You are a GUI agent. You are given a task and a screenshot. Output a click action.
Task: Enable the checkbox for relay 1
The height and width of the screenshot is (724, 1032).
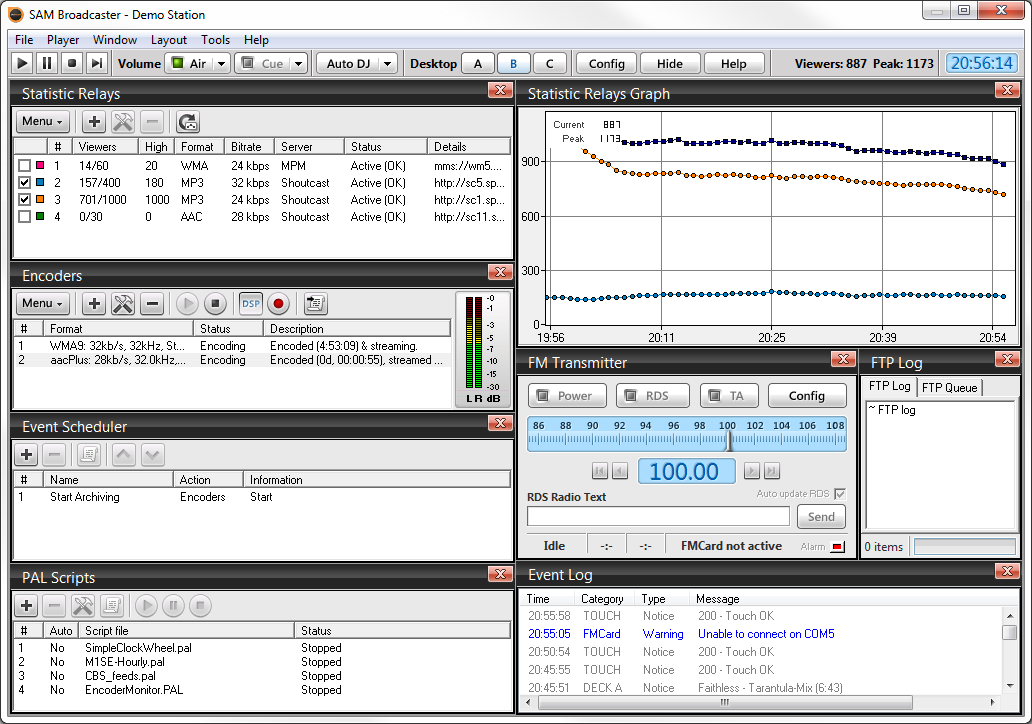pos(25,166)
